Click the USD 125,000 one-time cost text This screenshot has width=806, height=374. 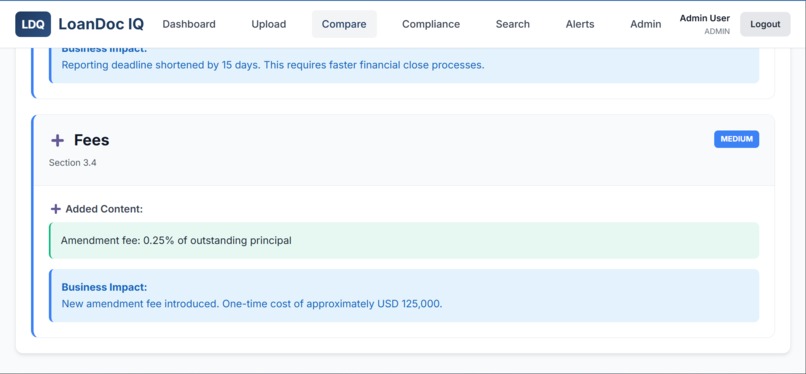252,304
